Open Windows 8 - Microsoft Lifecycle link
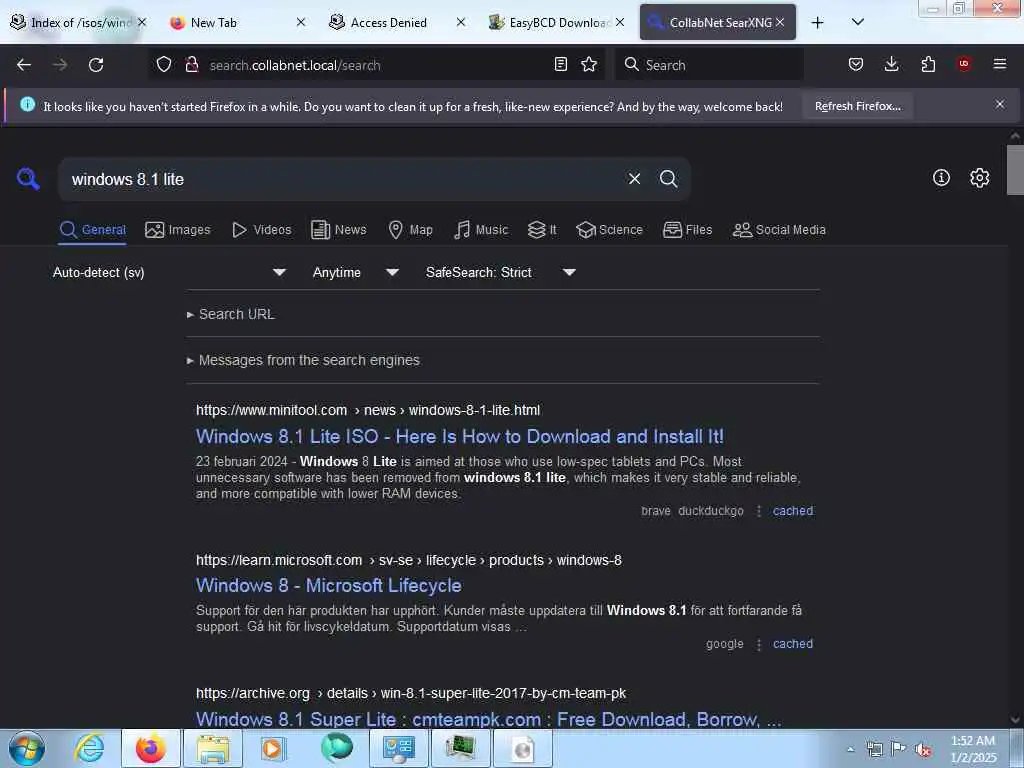The width and height of the screenshot is (1024, 768). (x=328, y=586)
